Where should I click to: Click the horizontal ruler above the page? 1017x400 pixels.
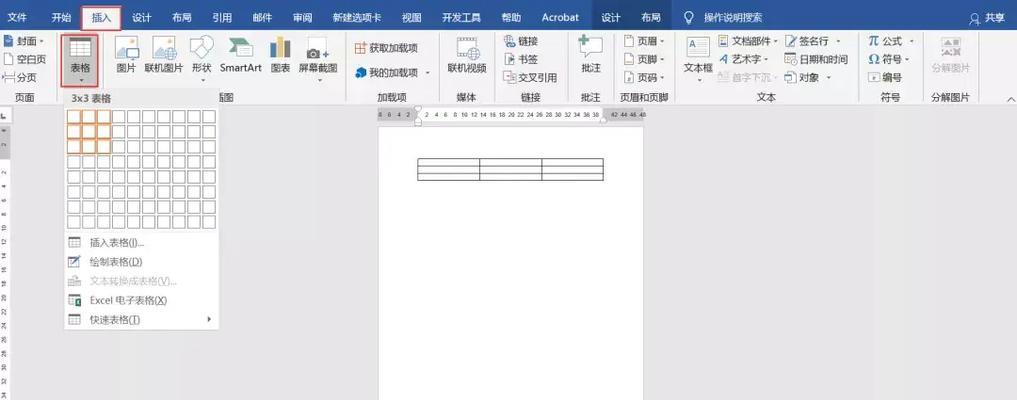tap(511, 115)
